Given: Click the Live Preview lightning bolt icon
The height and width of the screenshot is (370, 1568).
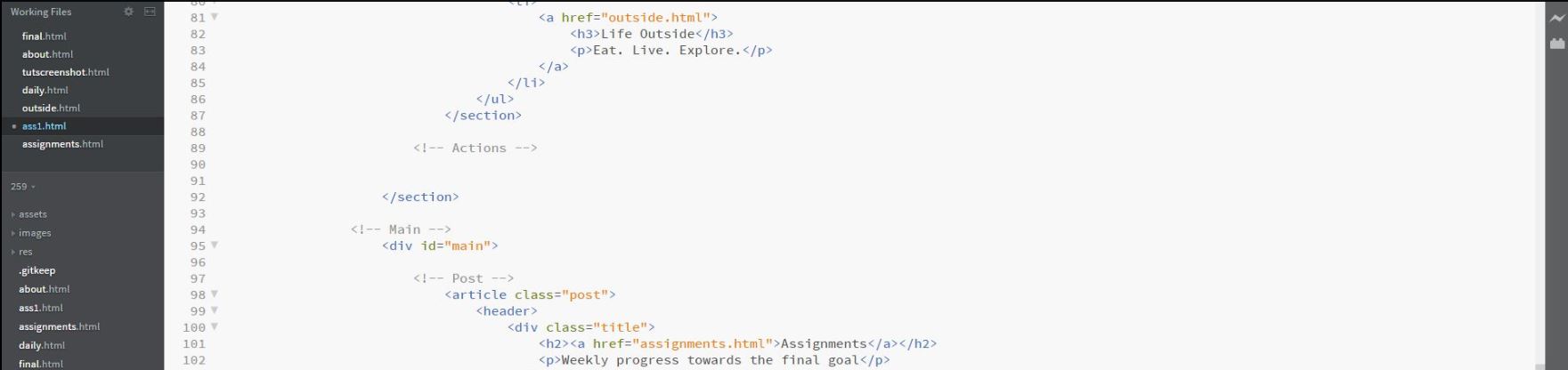Looking at the screenshot, I should (1556, 19).
